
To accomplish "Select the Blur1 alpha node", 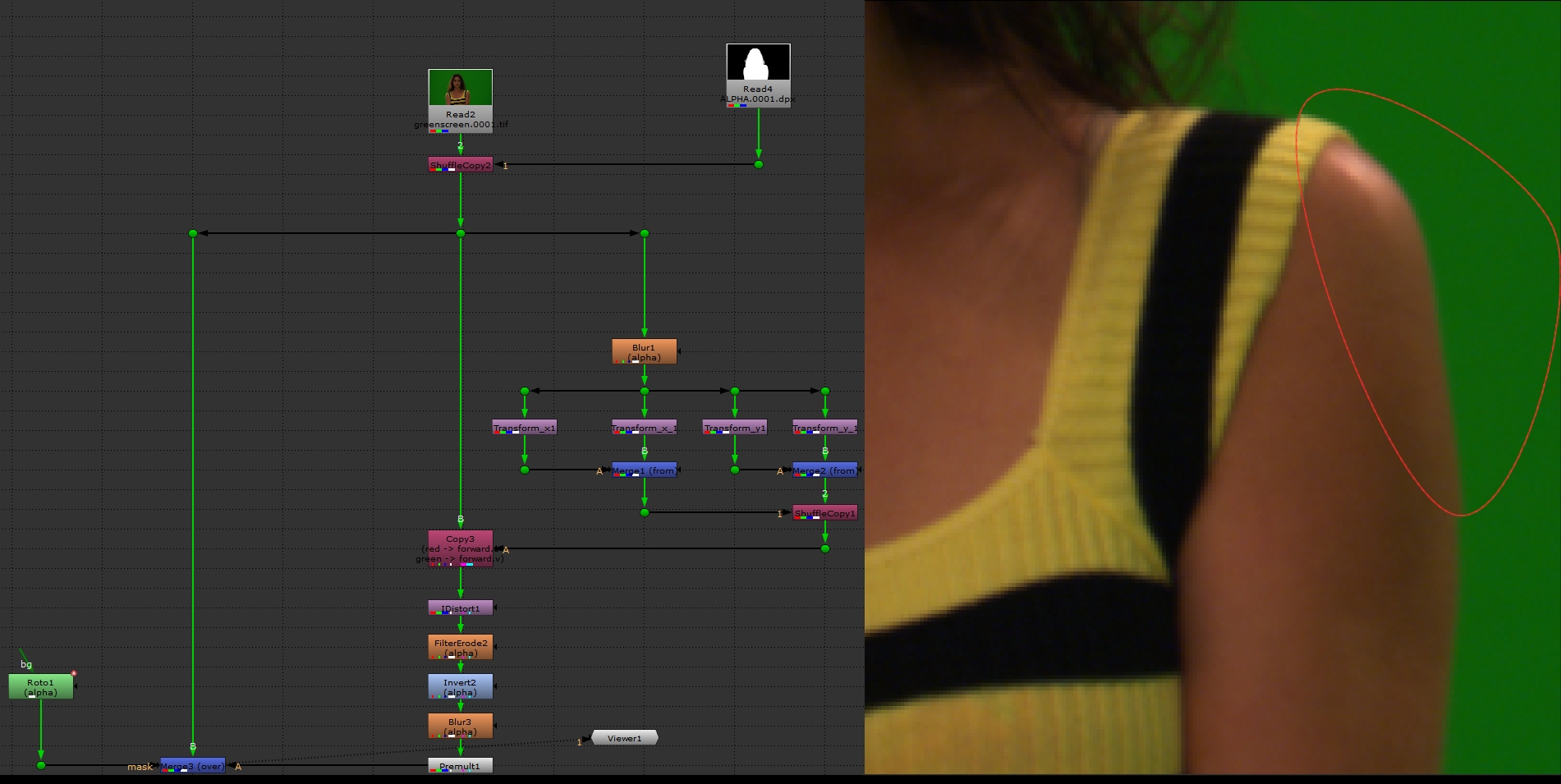I will (x=644, y=352).
